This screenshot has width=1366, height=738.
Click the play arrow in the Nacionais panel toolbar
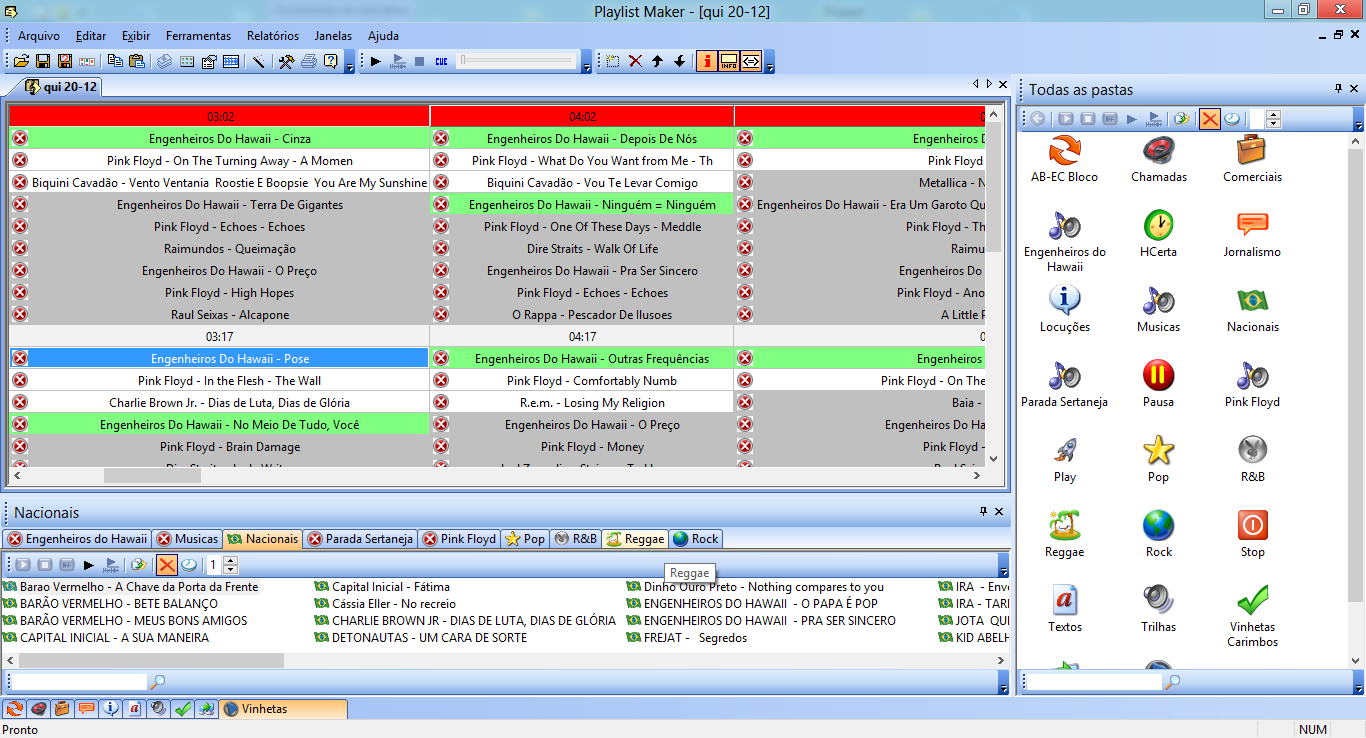(89, 565)
